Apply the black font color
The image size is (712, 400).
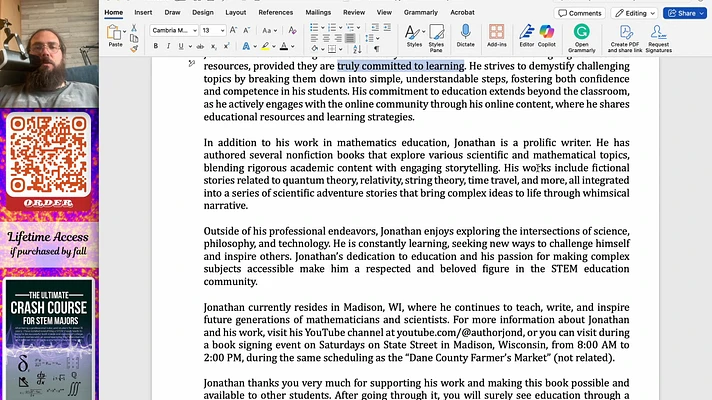[284, 46]
